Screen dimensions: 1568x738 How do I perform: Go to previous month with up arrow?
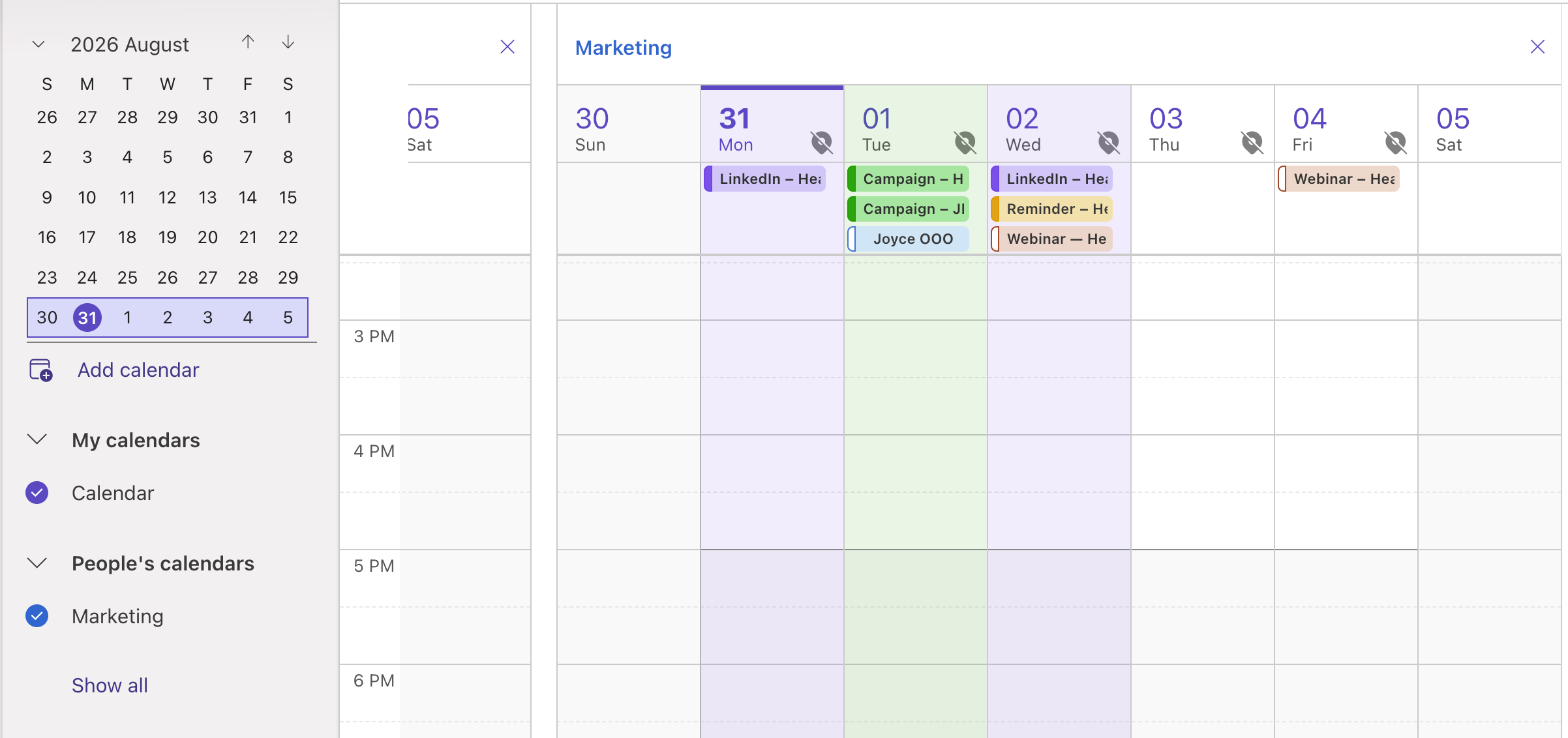(248, 43)
